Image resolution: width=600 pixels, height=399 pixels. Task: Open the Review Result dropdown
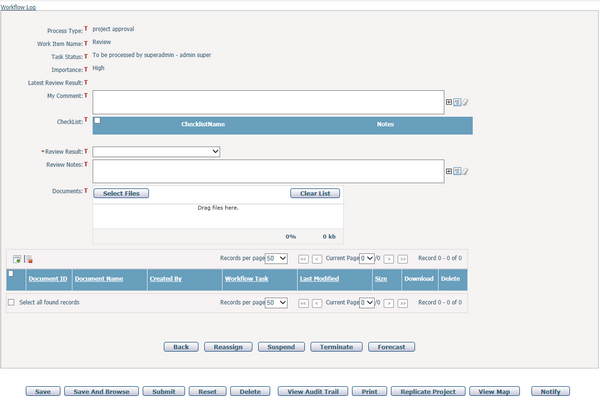(156, 151)
